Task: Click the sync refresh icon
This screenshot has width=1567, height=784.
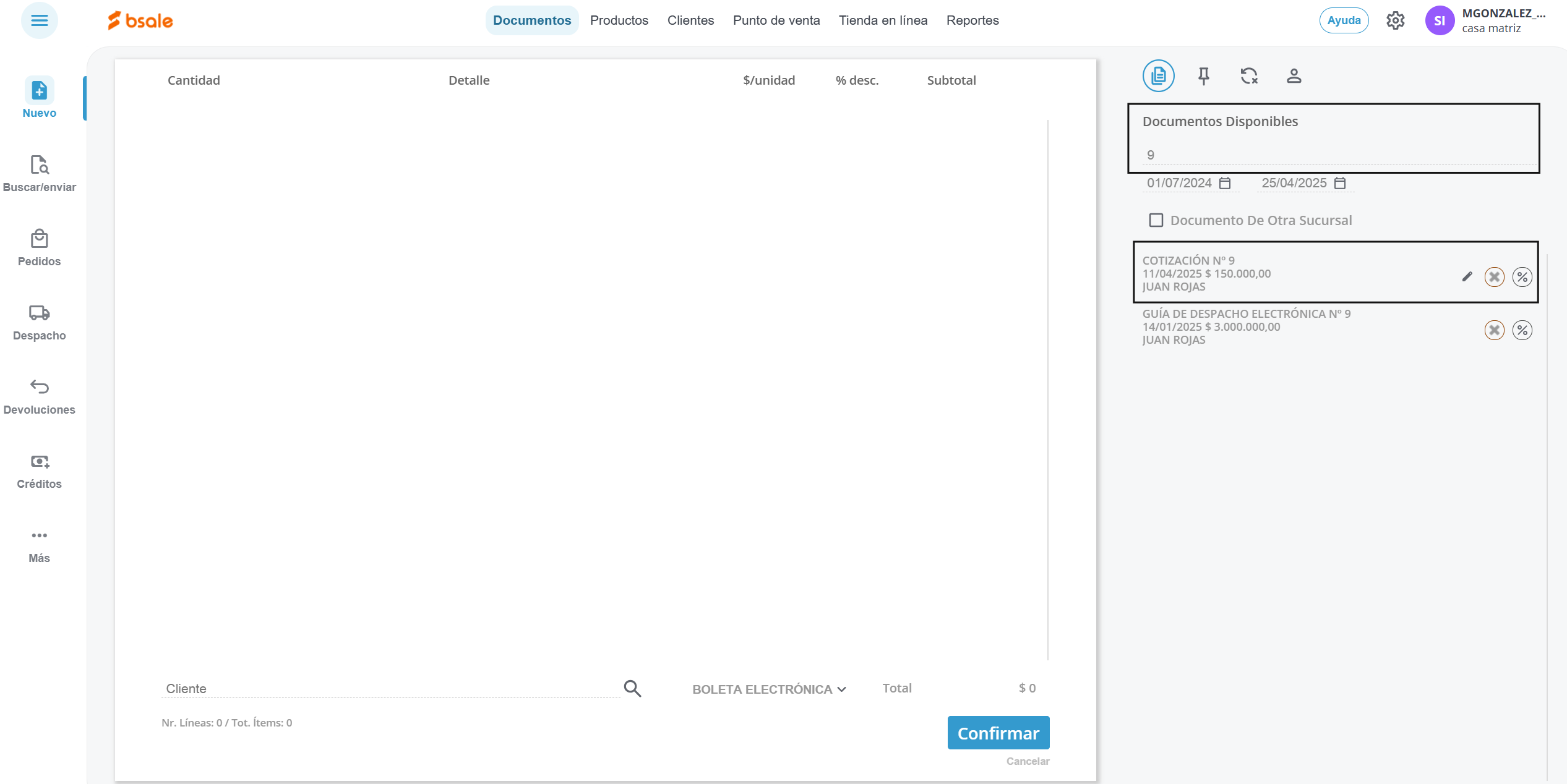Action: pos(1249,76)
